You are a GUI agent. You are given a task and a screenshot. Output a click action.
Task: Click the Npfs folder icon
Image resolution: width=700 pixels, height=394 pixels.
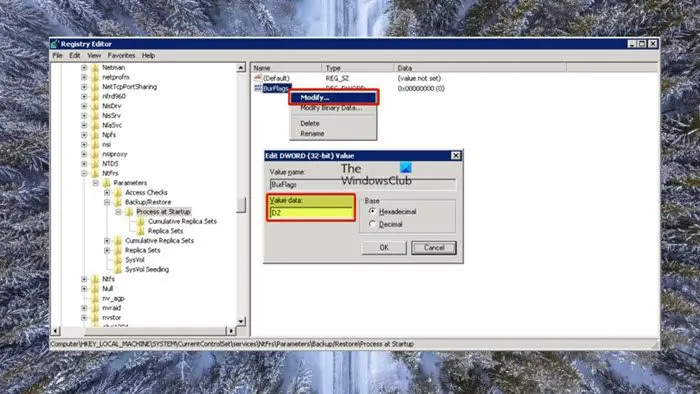pos(95,135)
